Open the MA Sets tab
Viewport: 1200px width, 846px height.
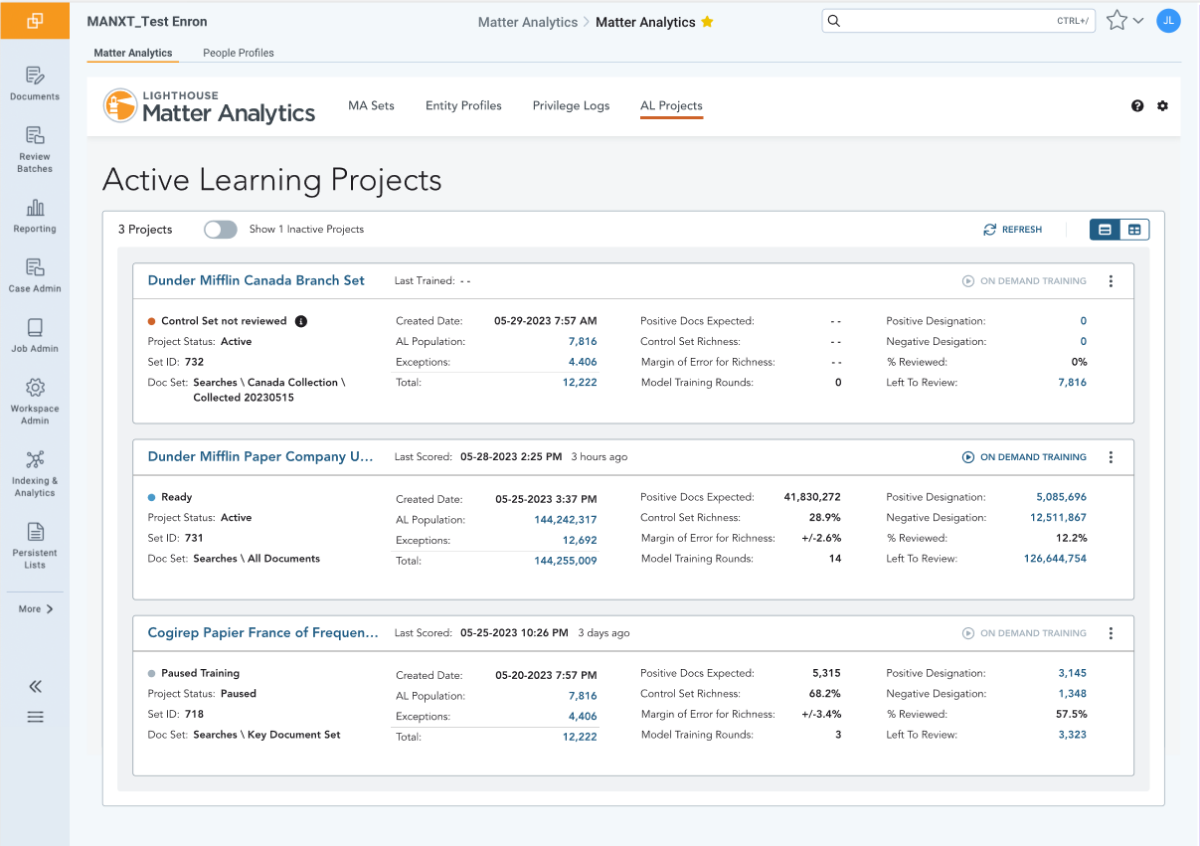(x=371, y=105)
